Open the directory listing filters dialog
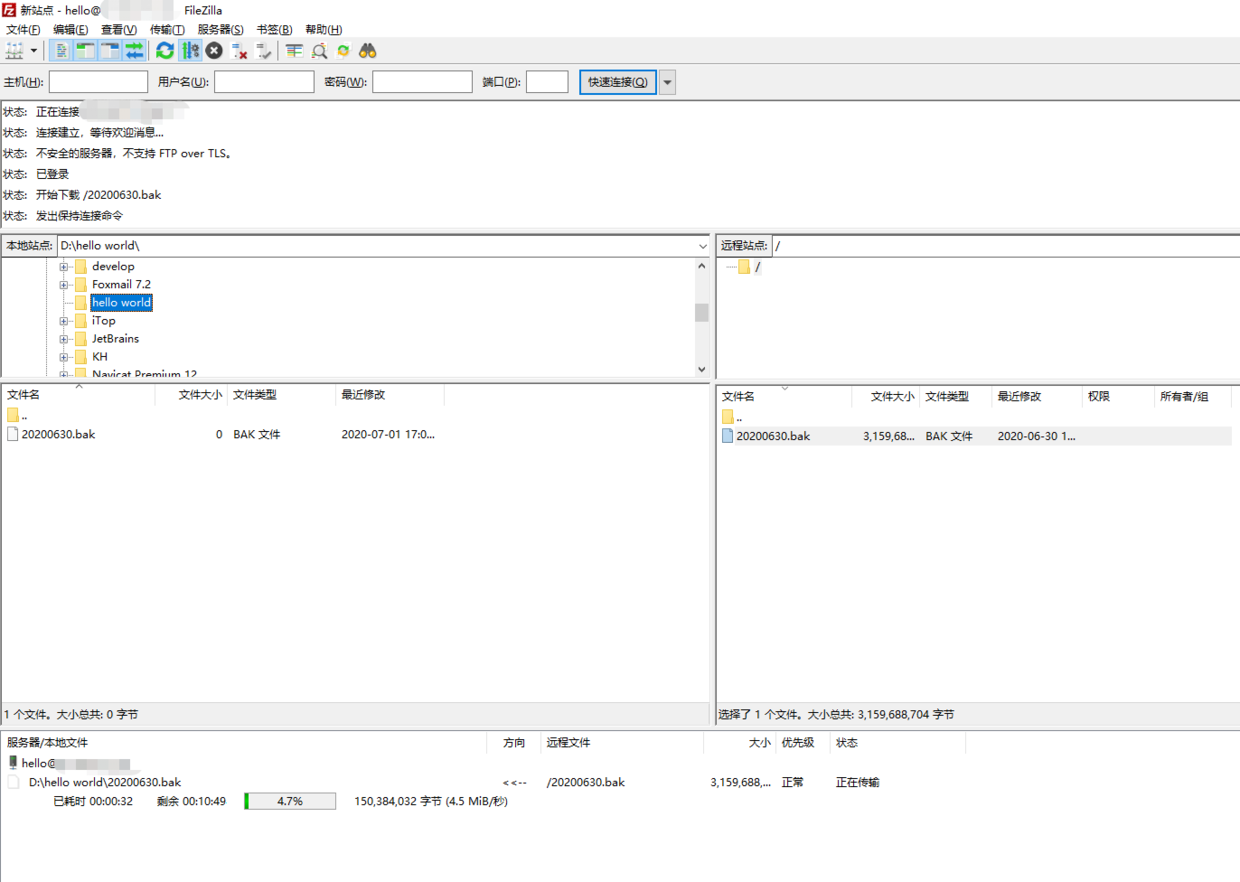The image size is (1240, 882). click(294, 51)
